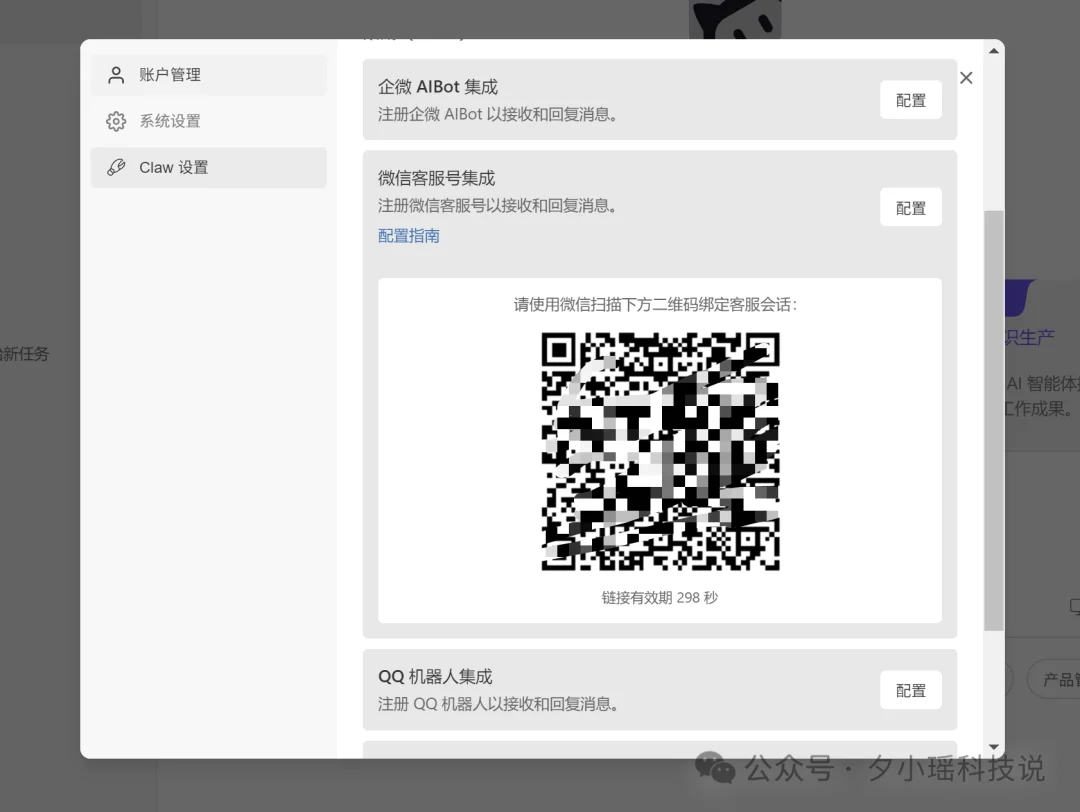Close the settings dialog with the X

[x=965, y=77]
